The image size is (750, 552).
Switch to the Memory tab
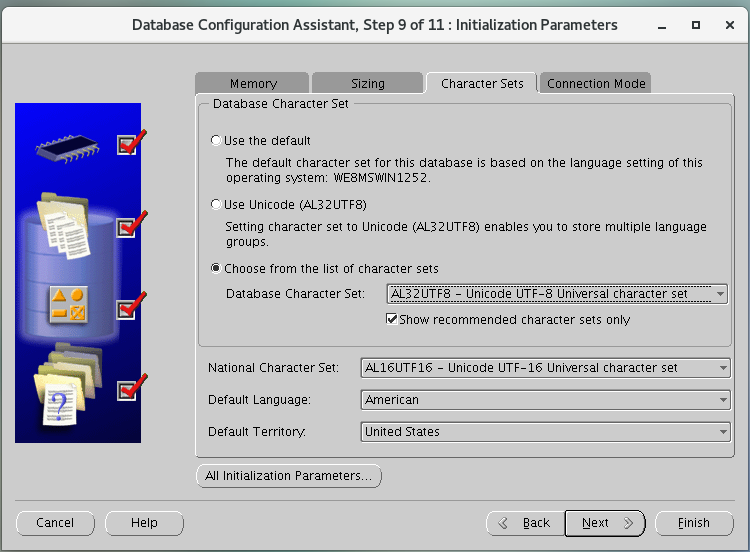253,83
